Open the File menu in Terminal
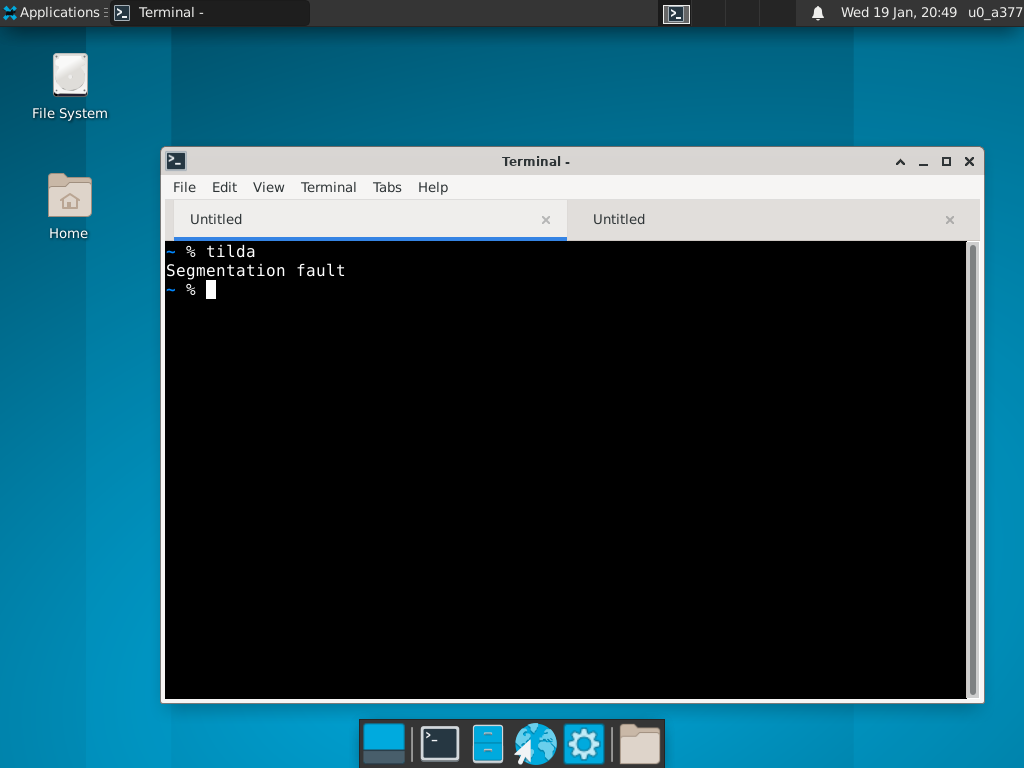 (184, 187)
